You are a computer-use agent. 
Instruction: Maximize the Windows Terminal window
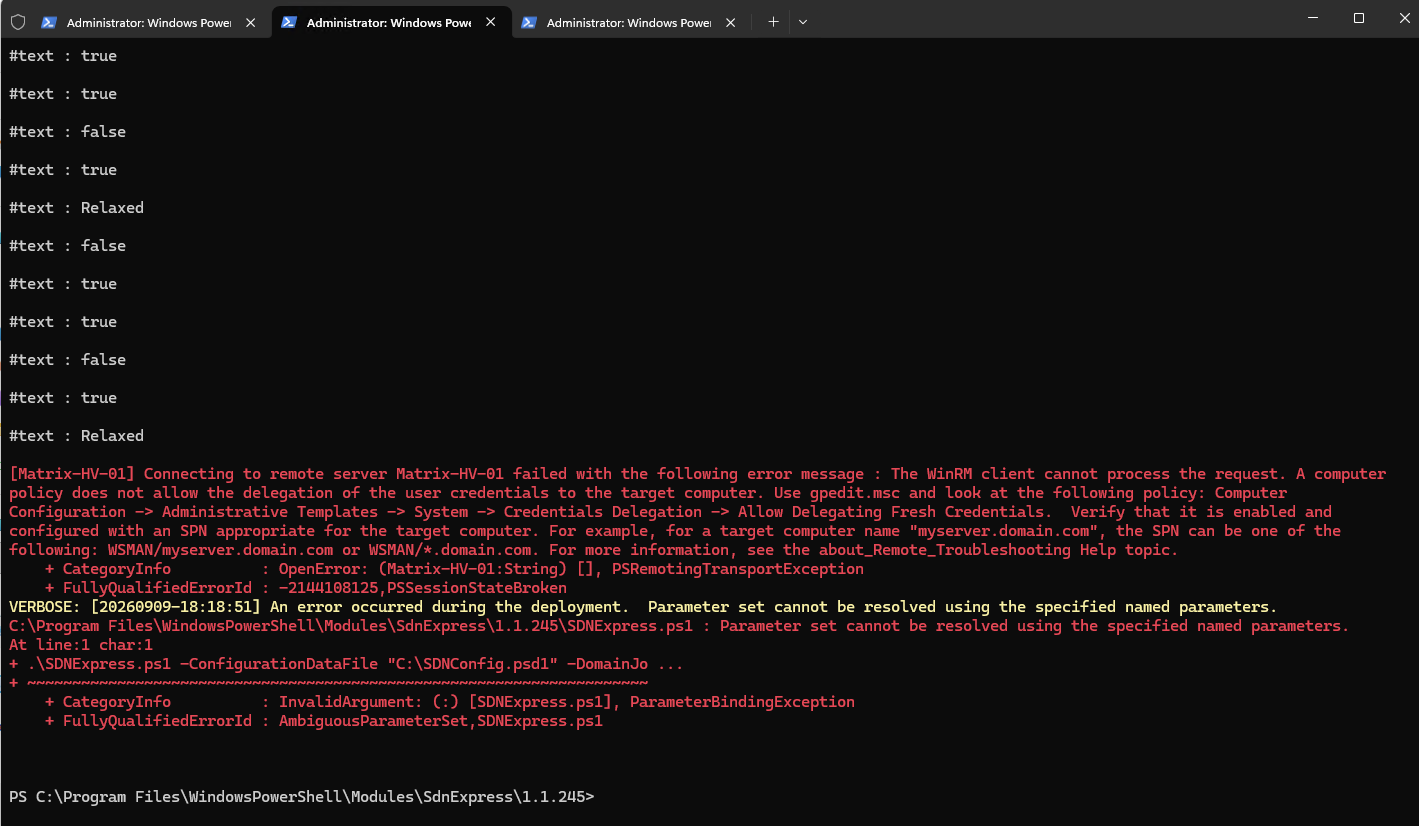pos(1358,18)
